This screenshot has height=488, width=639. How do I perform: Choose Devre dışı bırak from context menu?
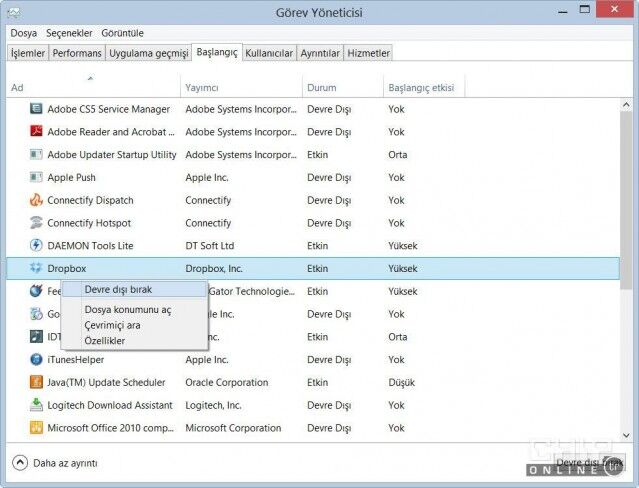pos(118,289)
